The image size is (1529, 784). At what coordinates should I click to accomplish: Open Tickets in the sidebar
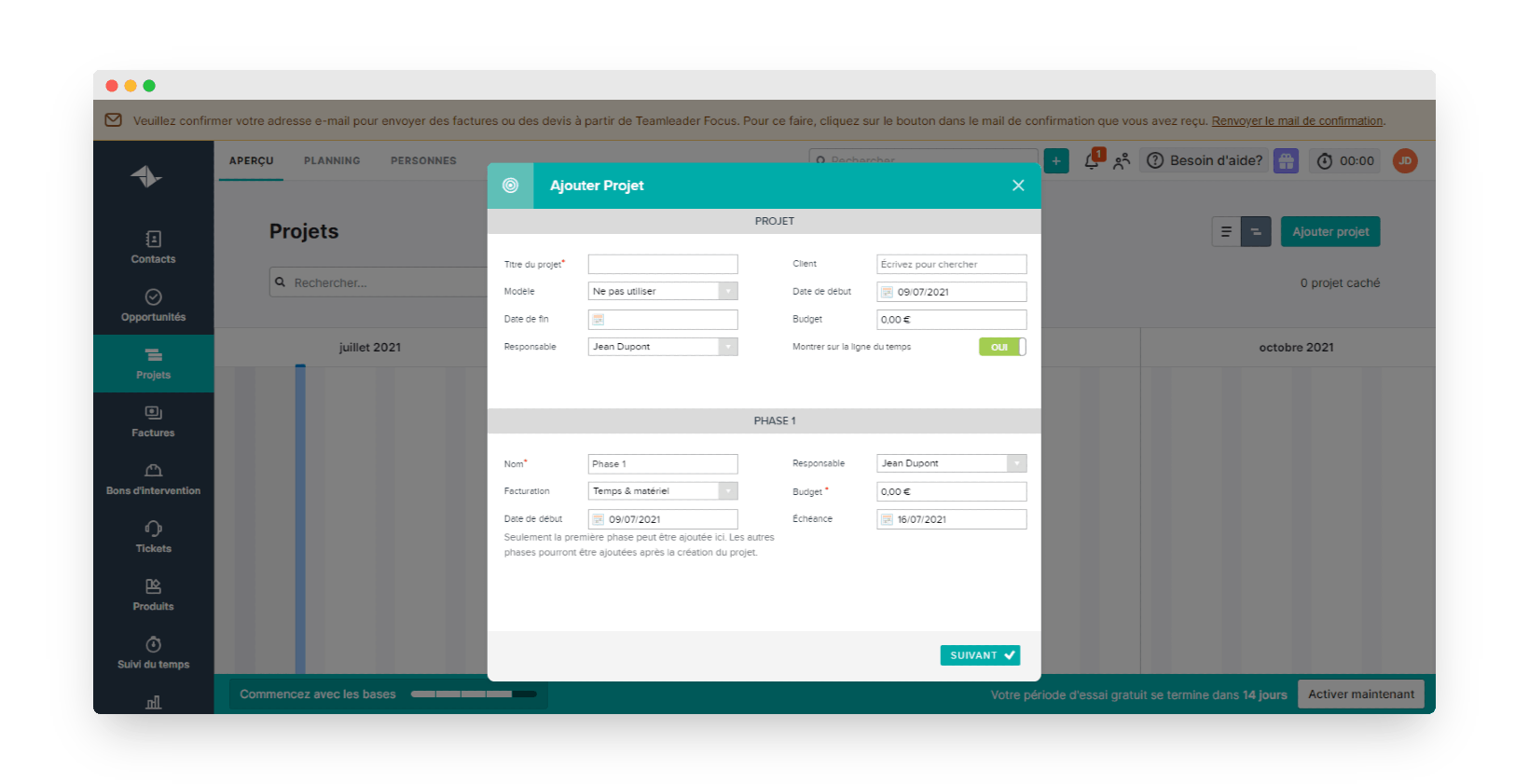(153, 537)
